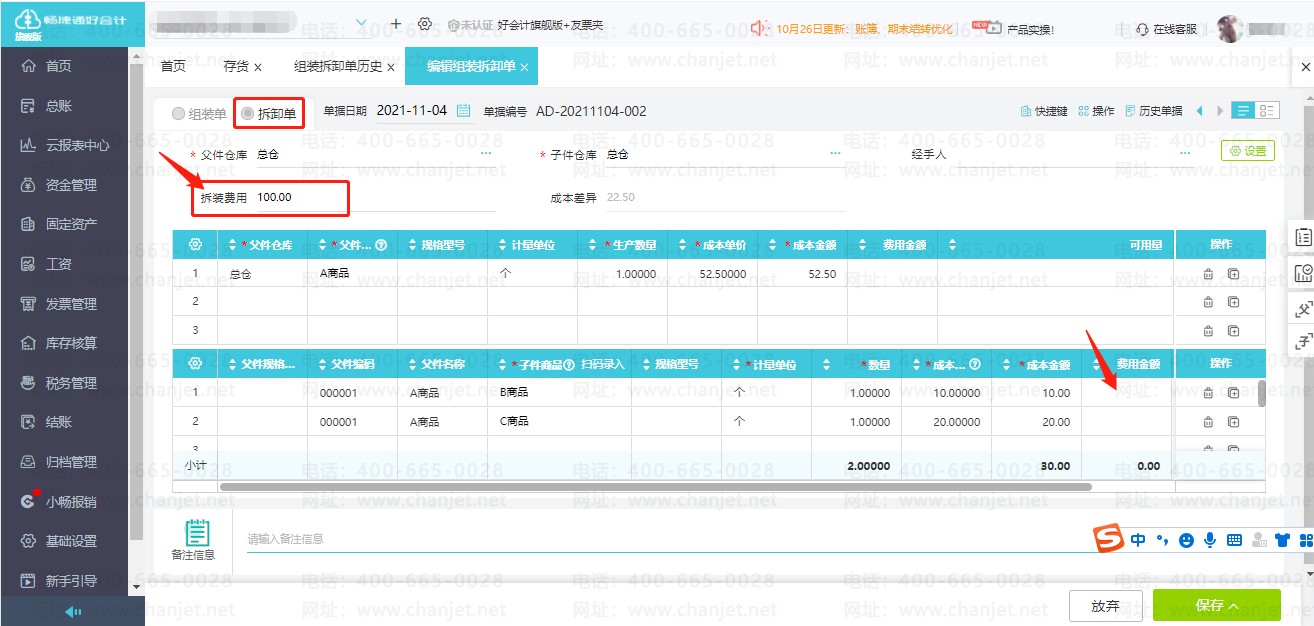Switch to 组装拆卸单历史 tab
Image resolution: width=1314 pixels, height=626 pixels.
click(338, 67)
